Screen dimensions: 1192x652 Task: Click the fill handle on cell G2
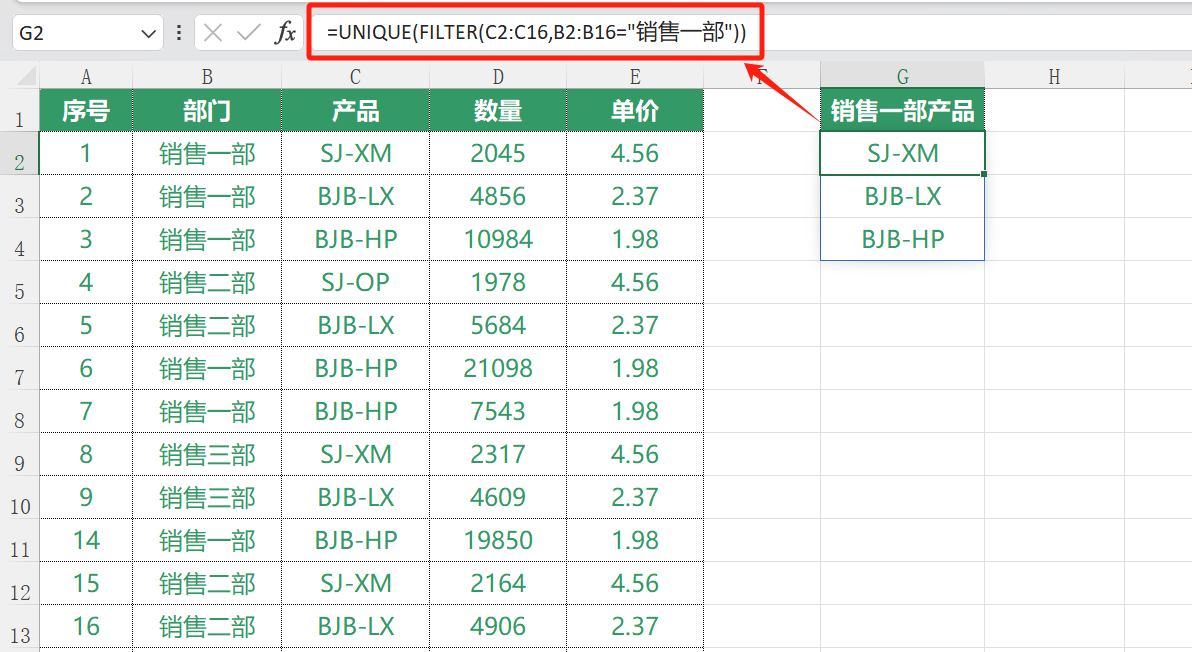[984, 174]
